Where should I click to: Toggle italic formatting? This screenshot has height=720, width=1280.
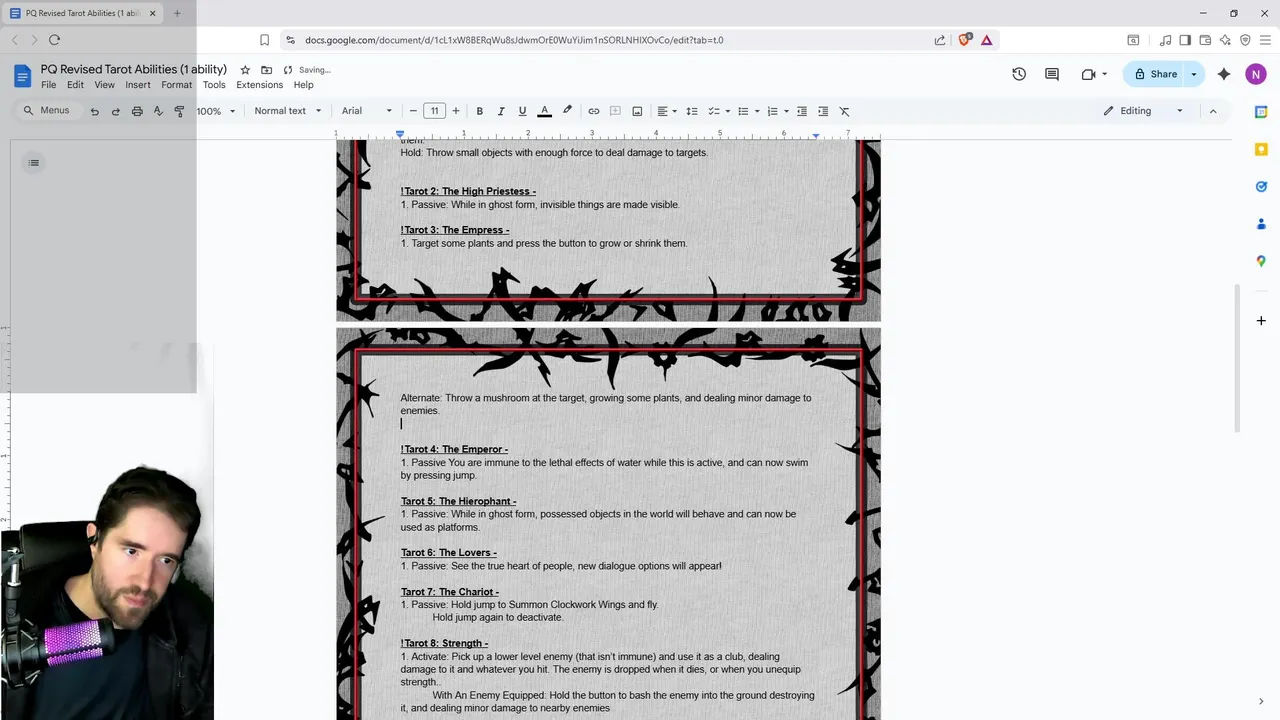click(501, 111)
